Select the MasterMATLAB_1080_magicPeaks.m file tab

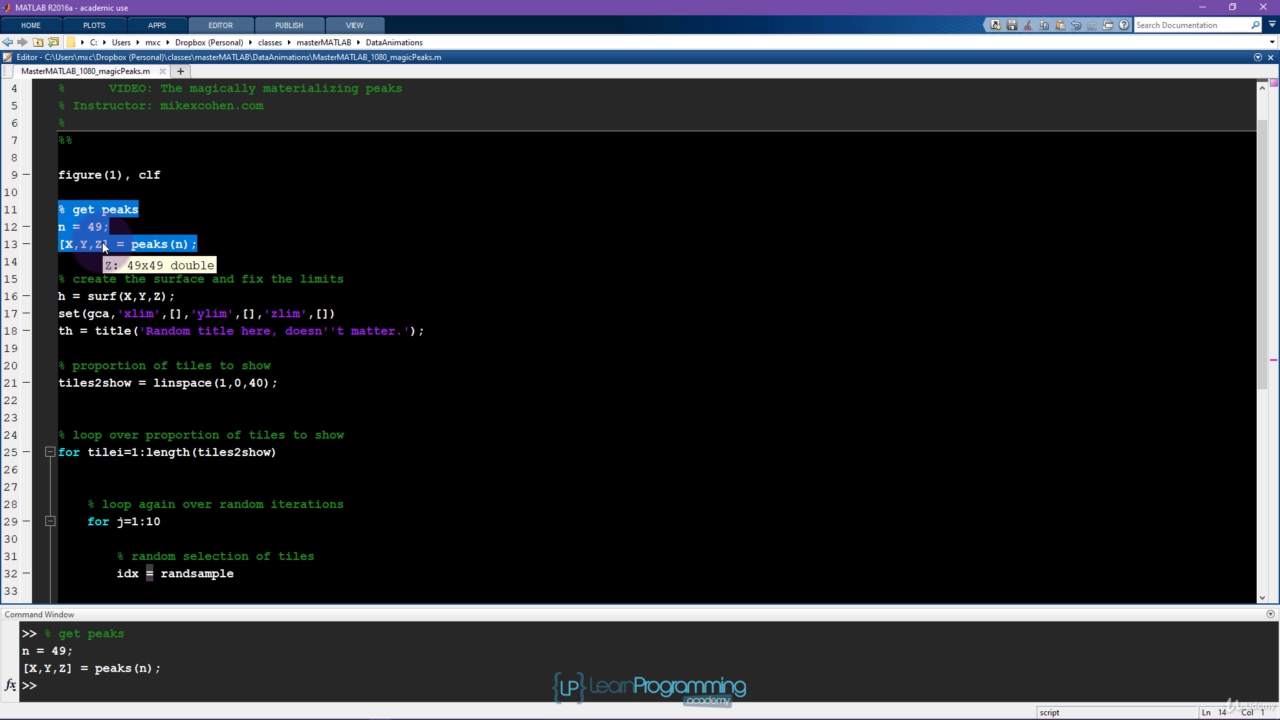click(x=85, y=71)
